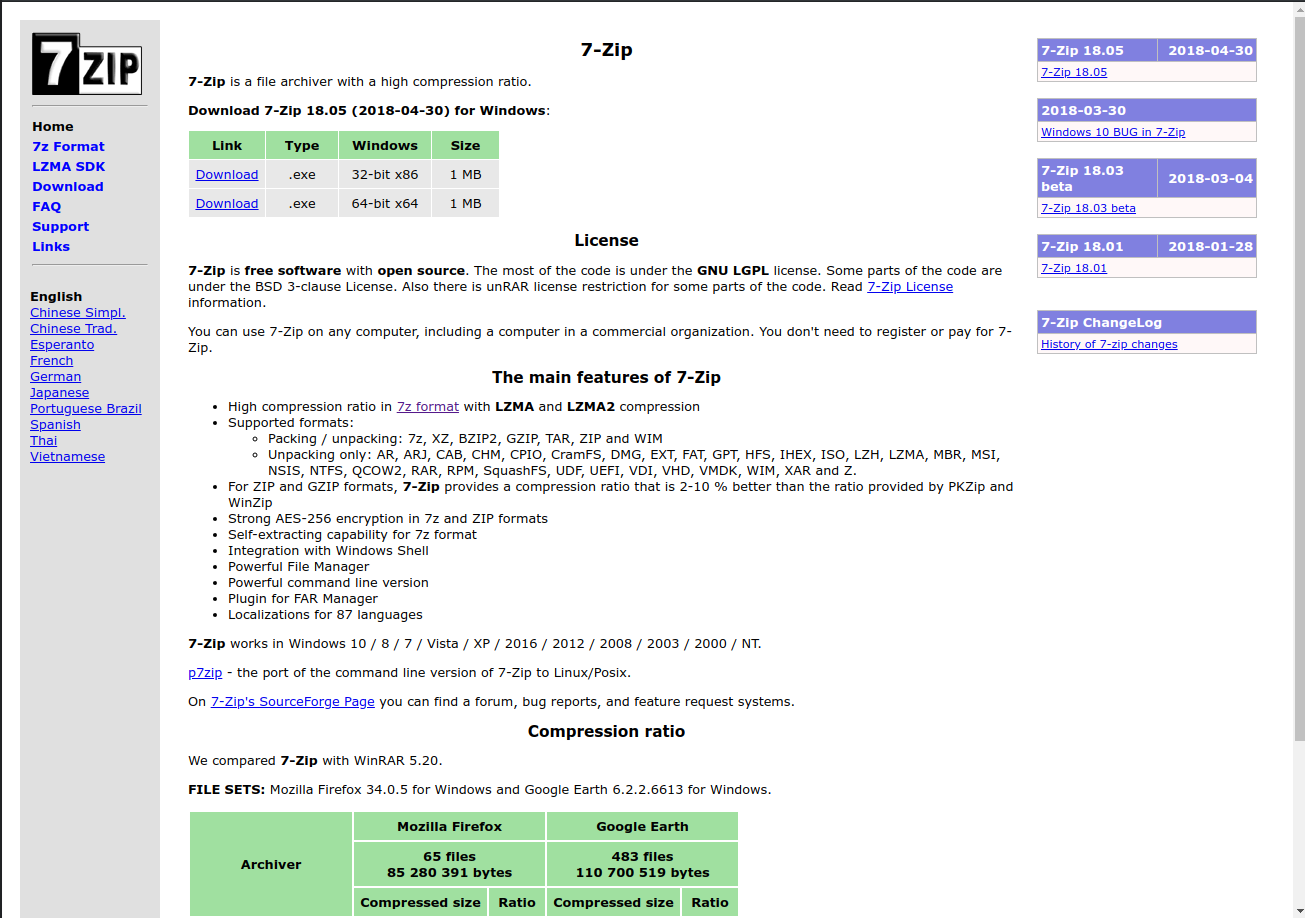Switch language to Esperanto

(x=62, y=345)
